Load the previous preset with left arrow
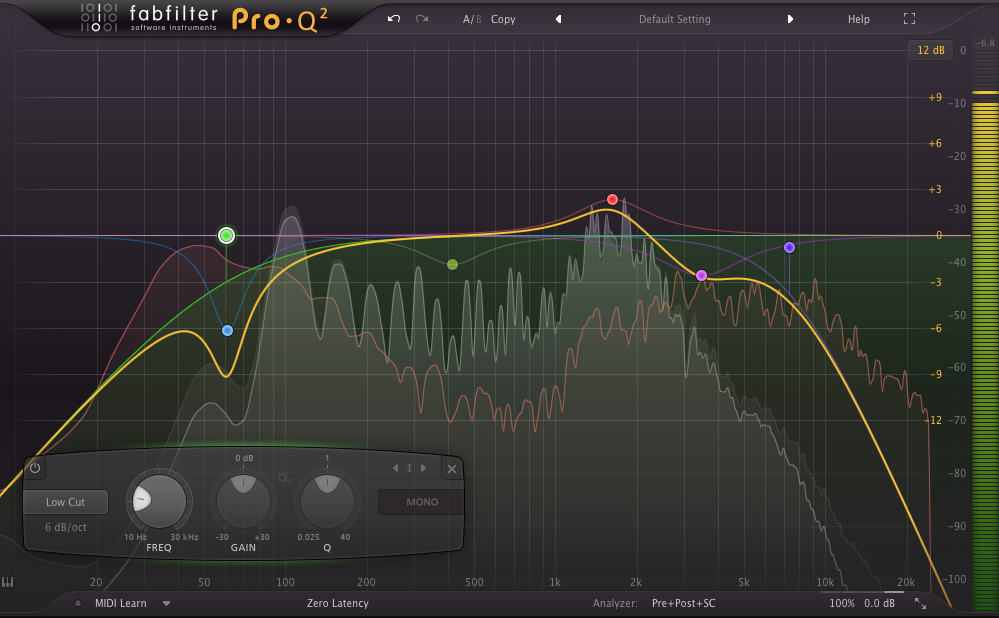This screenshot has width=999, height=618. [558, 19]
